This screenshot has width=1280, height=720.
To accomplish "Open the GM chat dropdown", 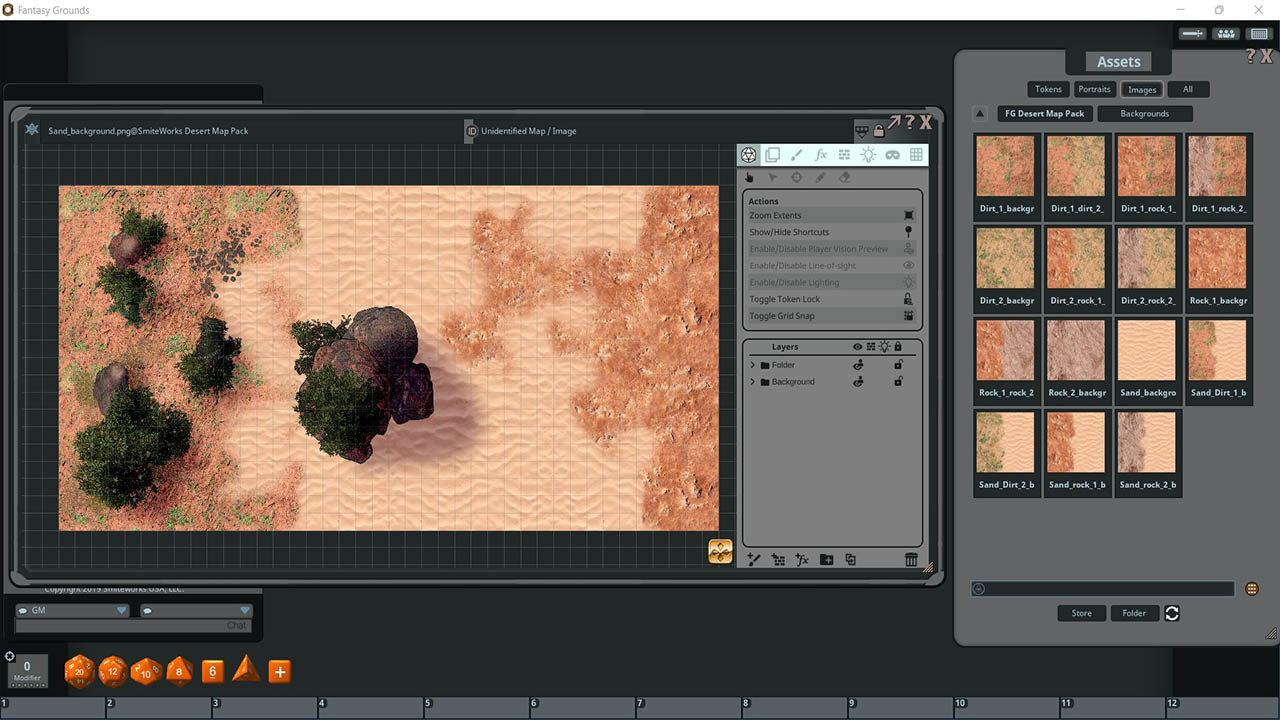I will tap(122, 609).
